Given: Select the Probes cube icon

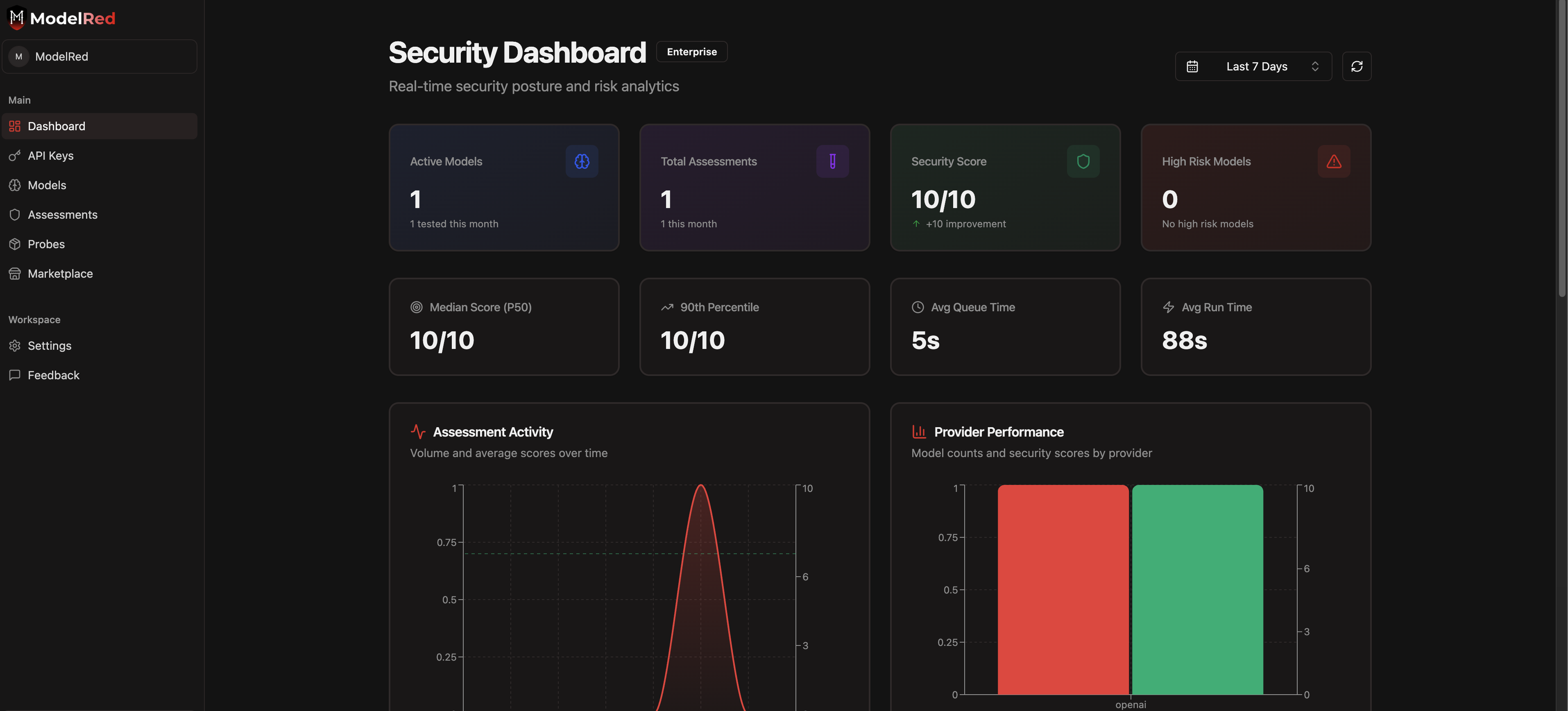Looking at the screenshot, I should tap(15, 244).
